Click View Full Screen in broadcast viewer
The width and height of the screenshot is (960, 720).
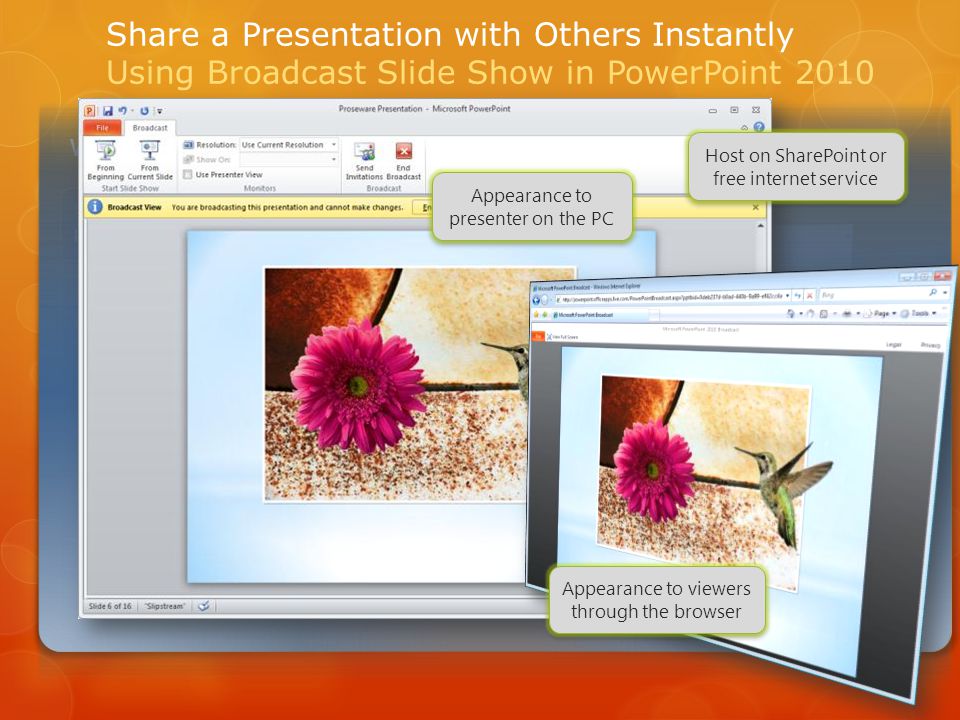tap(563, 337)
